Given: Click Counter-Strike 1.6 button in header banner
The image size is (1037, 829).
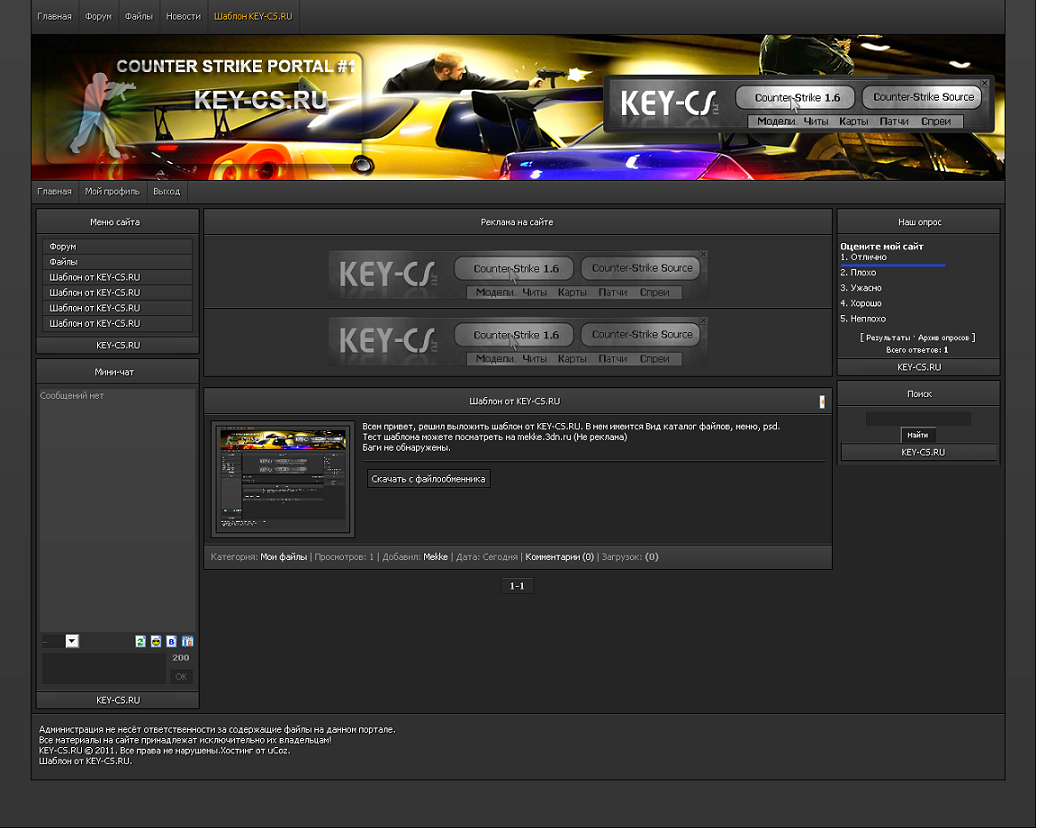Looking at the screenshot, I should (796, 97).
